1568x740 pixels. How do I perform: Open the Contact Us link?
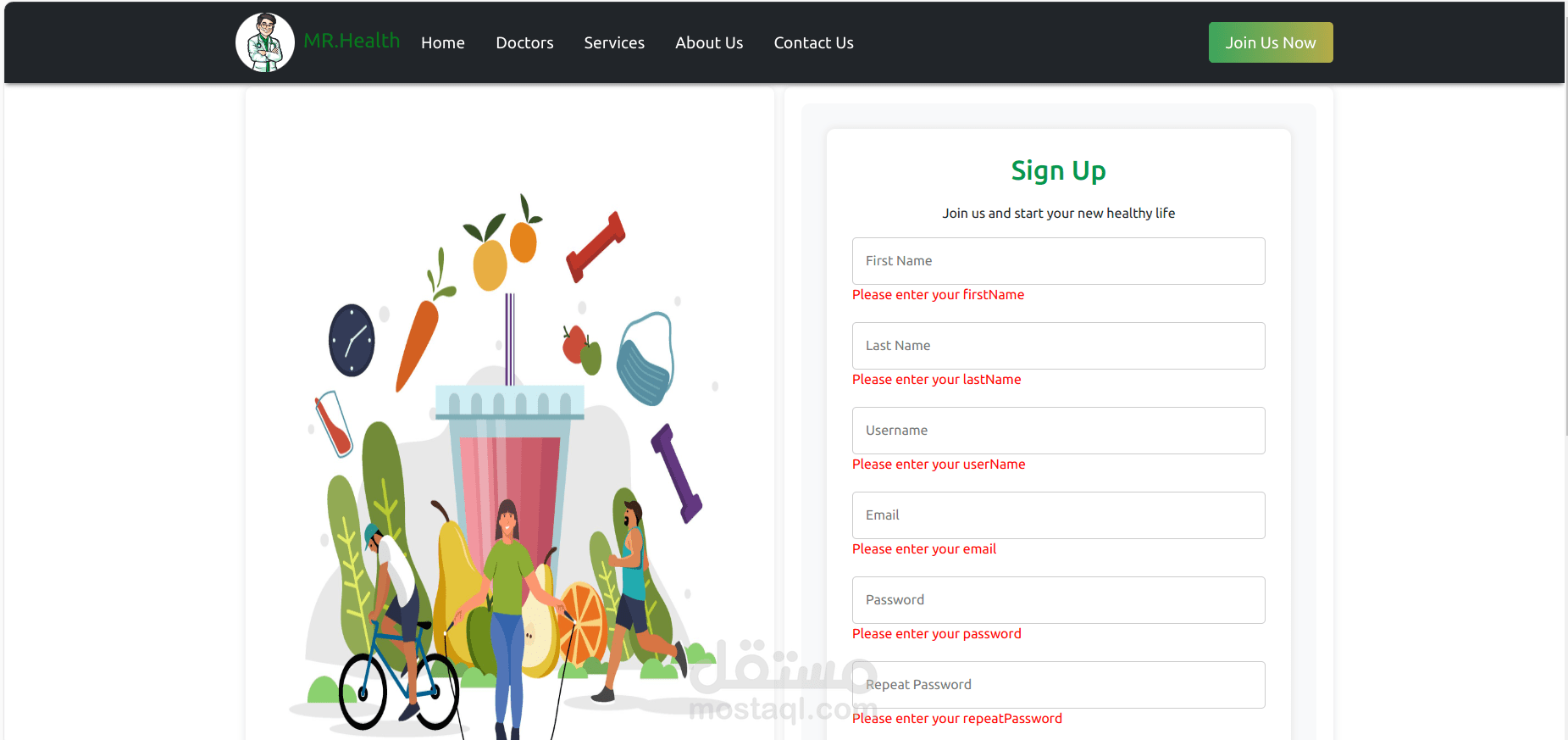tap(813, 42)
